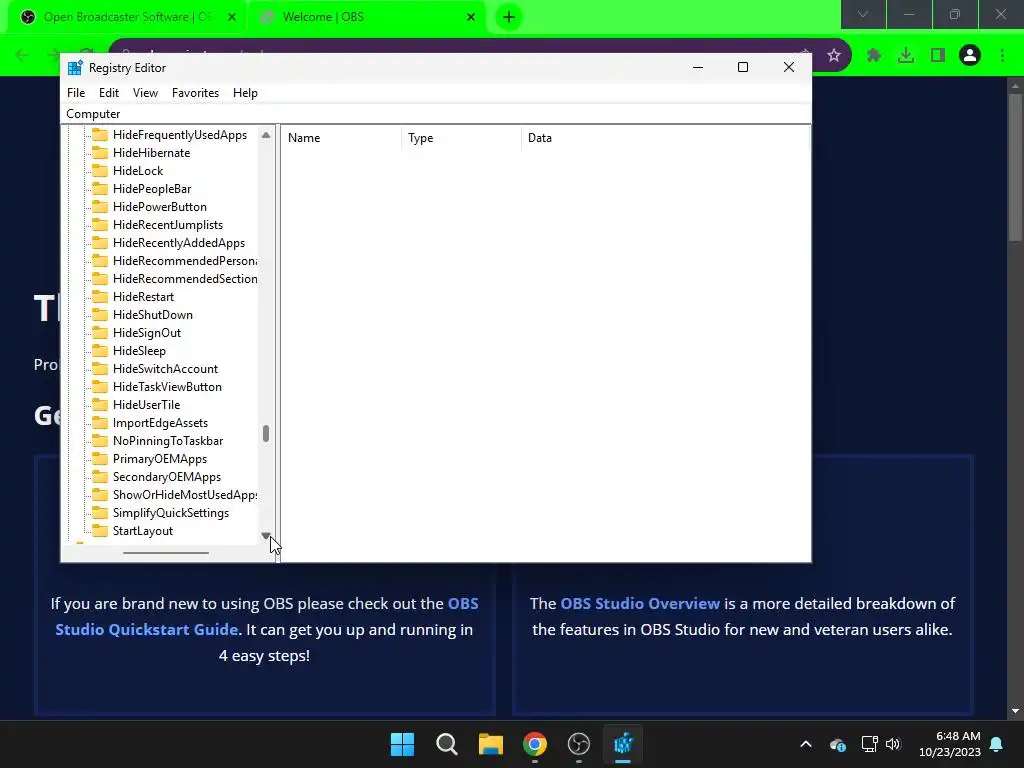
Task: Click the tree scroll-up arrow
Action: point(266,135)
